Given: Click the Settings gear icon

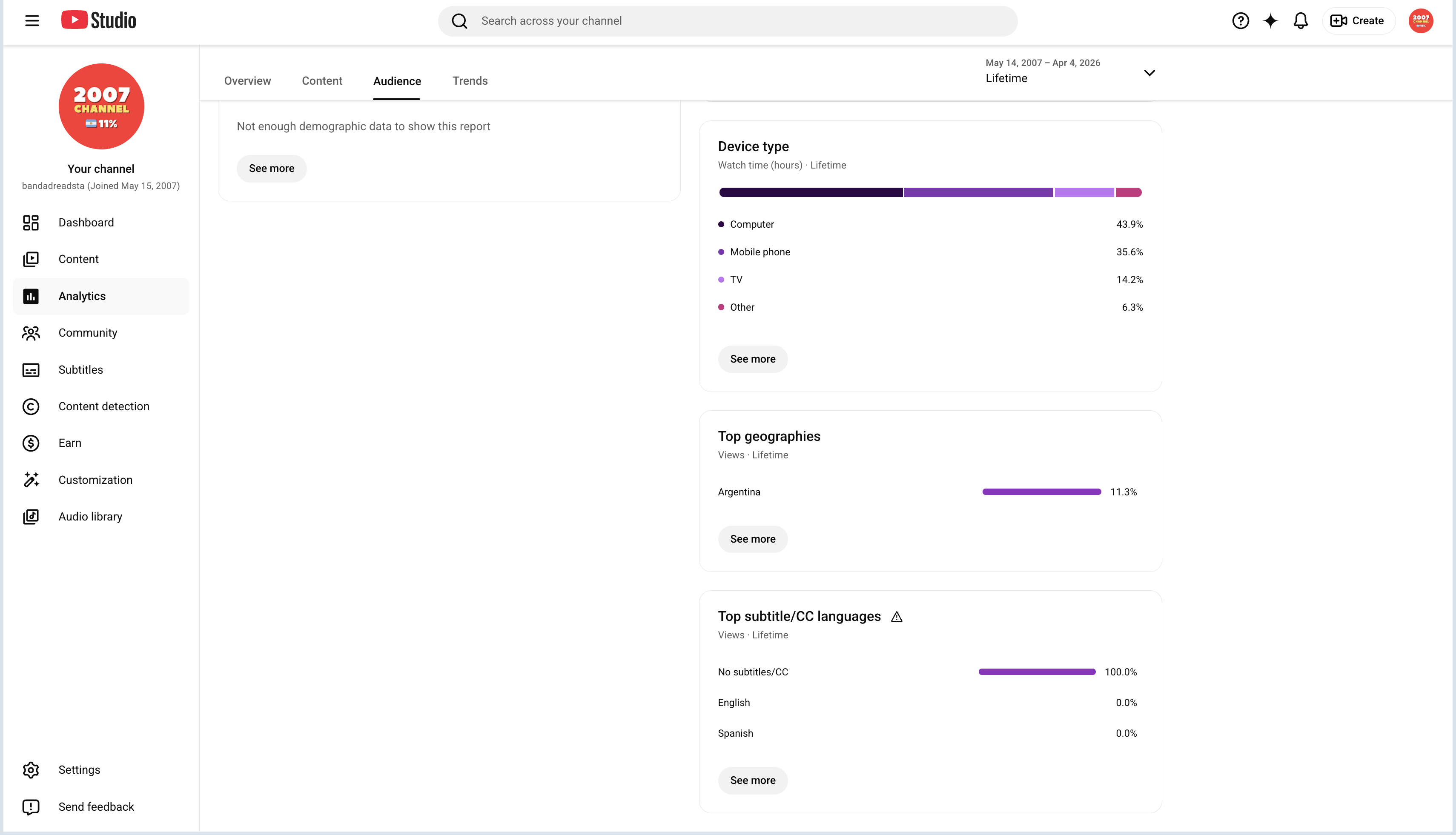Looking at the screenshot, I should [x=31, y=770].
